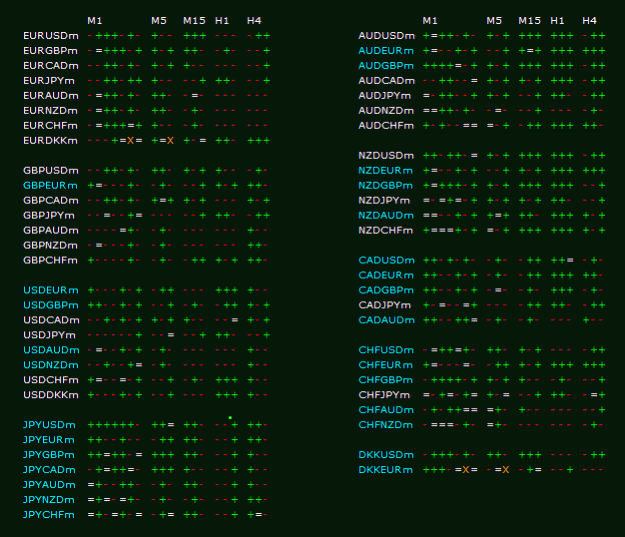Click JPYNZDm row label
This screenshot has width=625, height=537.
pyautogui.click(x=49, y=500)
